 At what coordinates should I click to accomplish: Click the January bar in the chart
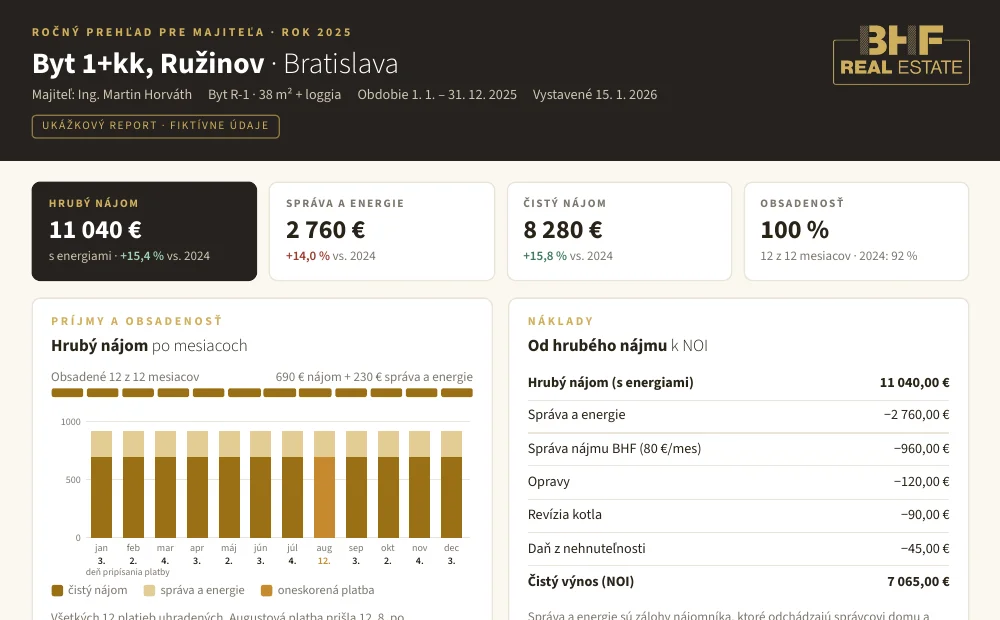click(x=101, y=484)
